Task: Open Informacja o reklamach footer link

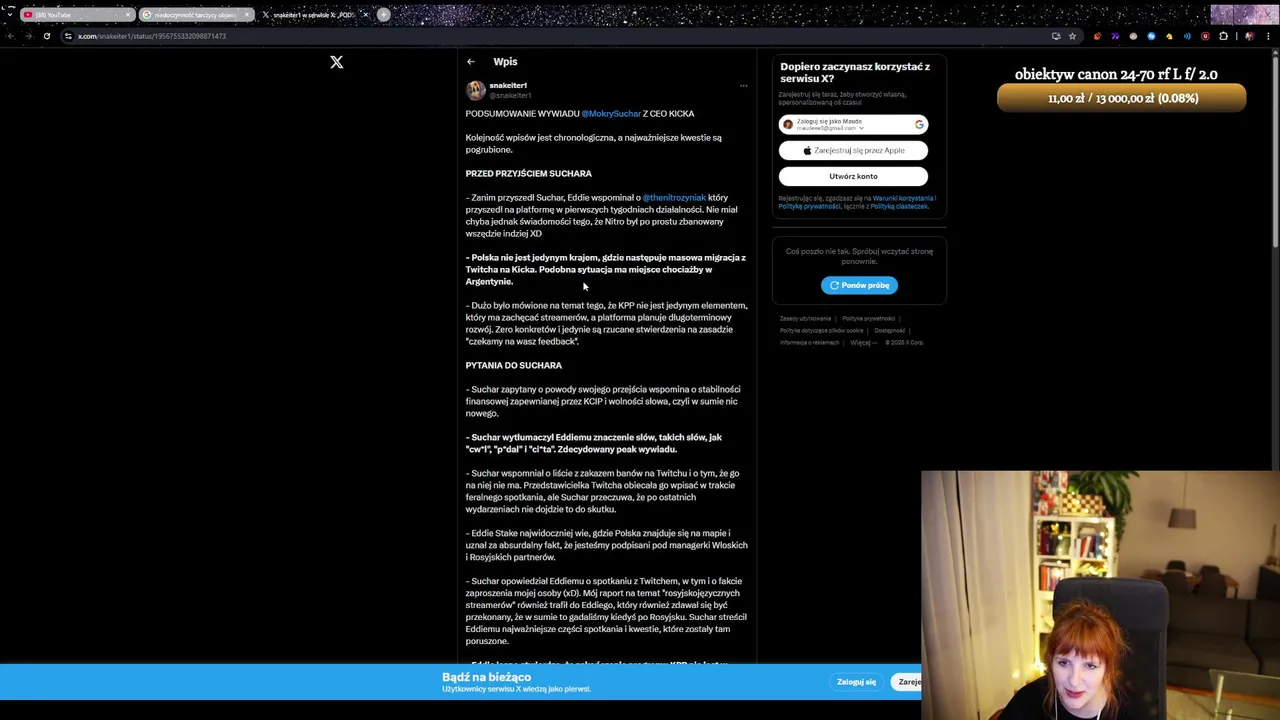Action: [809, 343]
